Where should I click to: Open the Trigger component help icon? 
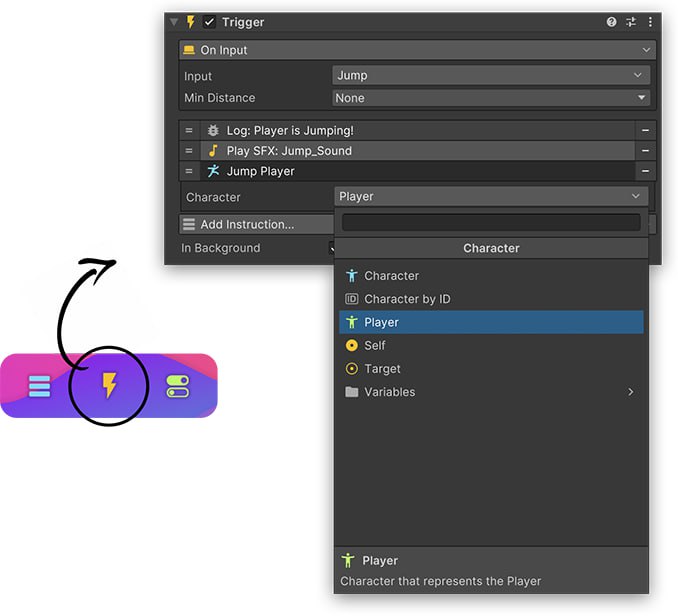[x=612, y=22]
